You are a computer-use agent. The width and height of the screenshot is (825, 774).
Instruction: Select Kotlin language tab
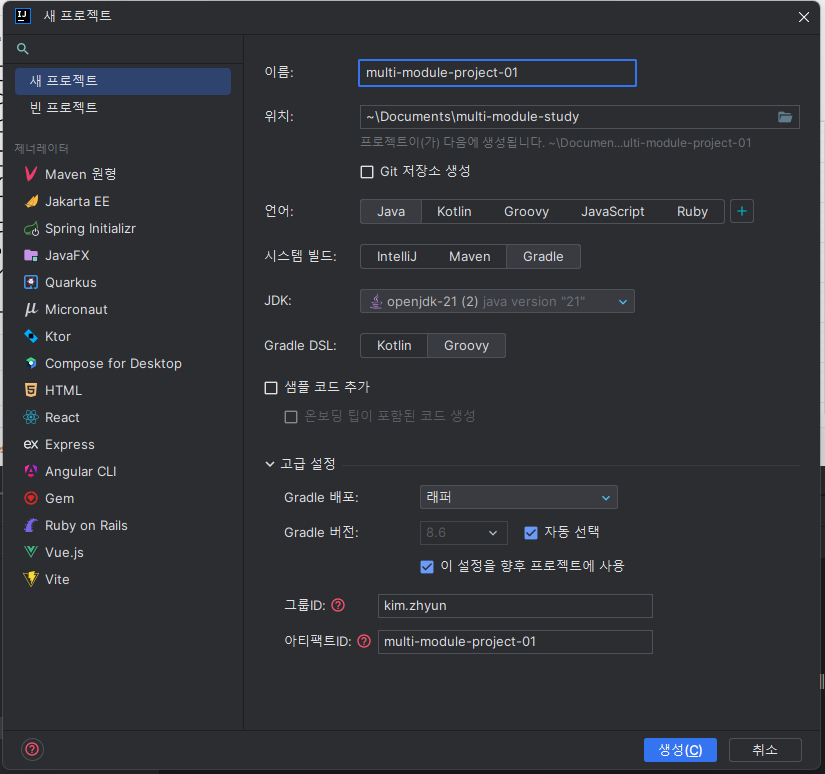(454, 212)
